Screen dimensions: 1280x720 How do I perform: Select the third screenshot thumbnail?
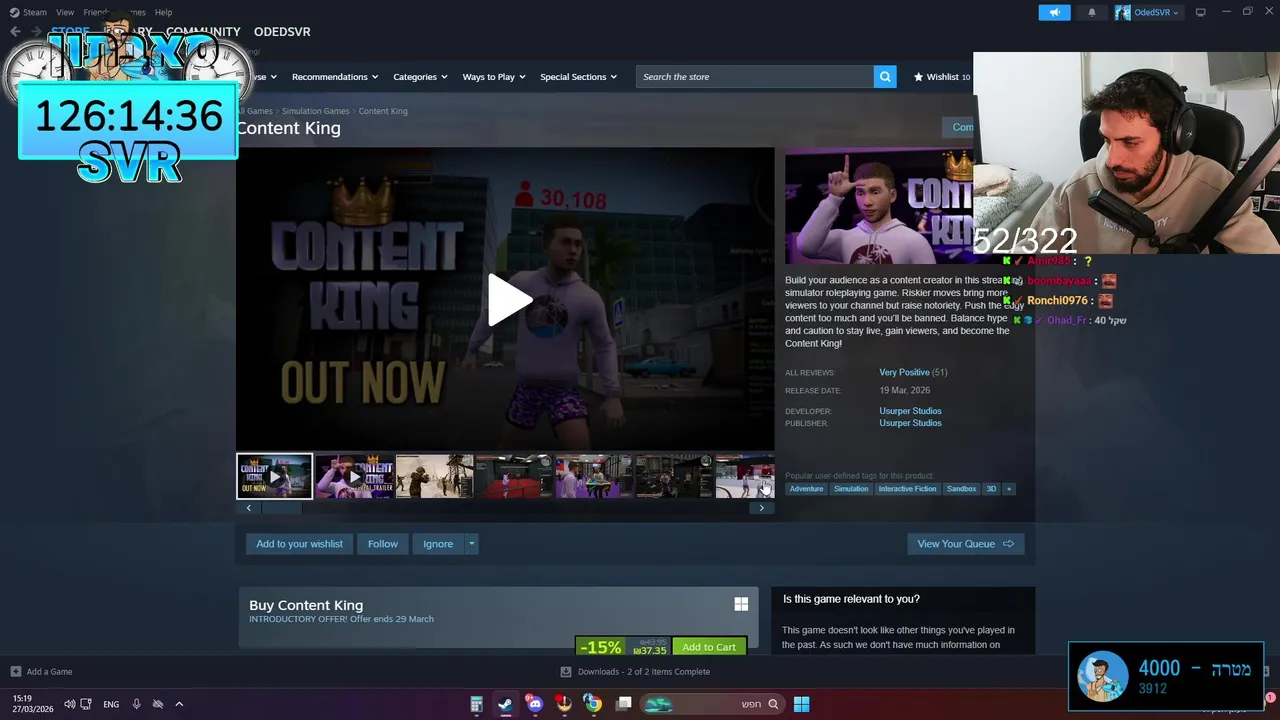tap(435, 476)
